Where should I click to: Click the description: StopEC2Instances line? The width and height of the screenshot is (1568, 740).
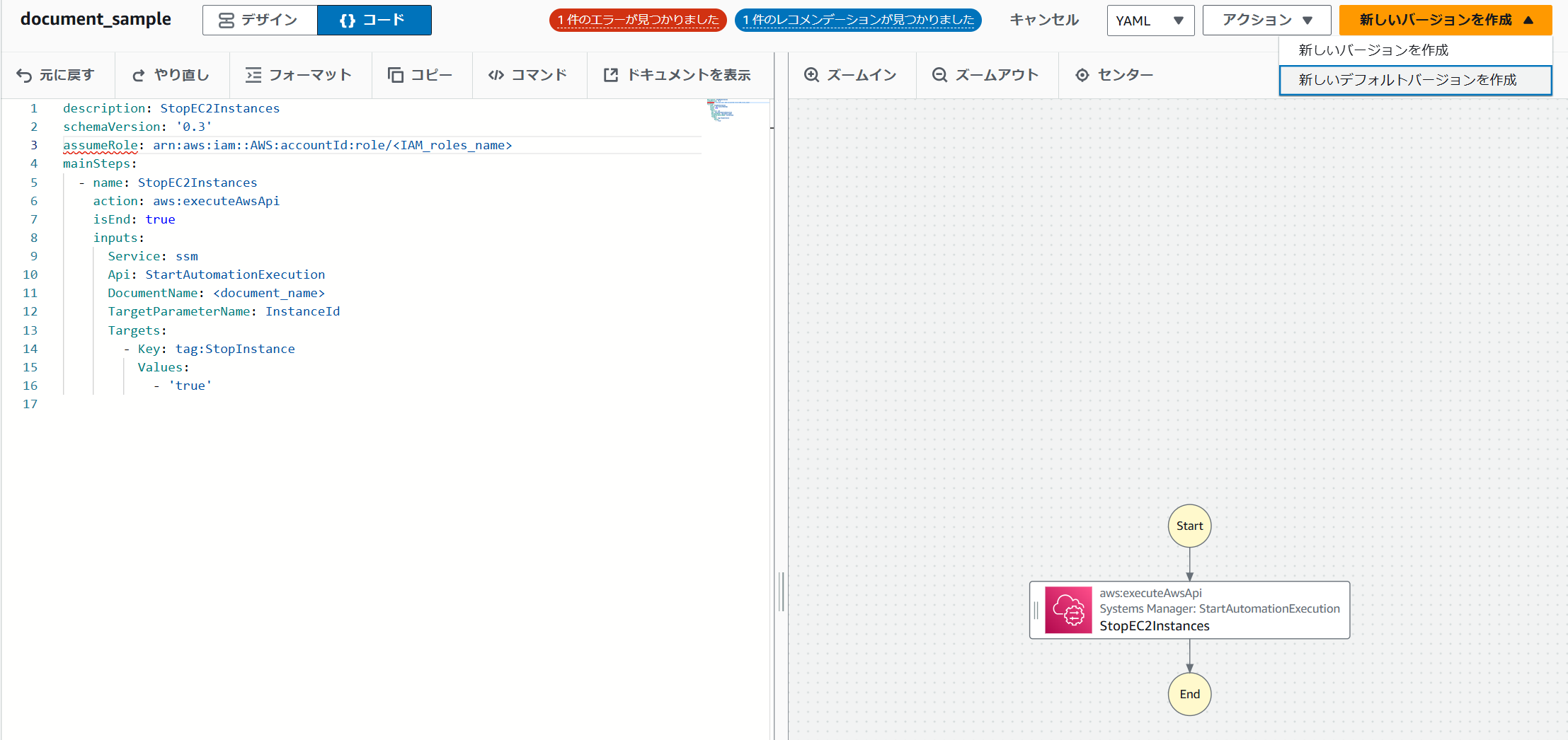point(171,108)
